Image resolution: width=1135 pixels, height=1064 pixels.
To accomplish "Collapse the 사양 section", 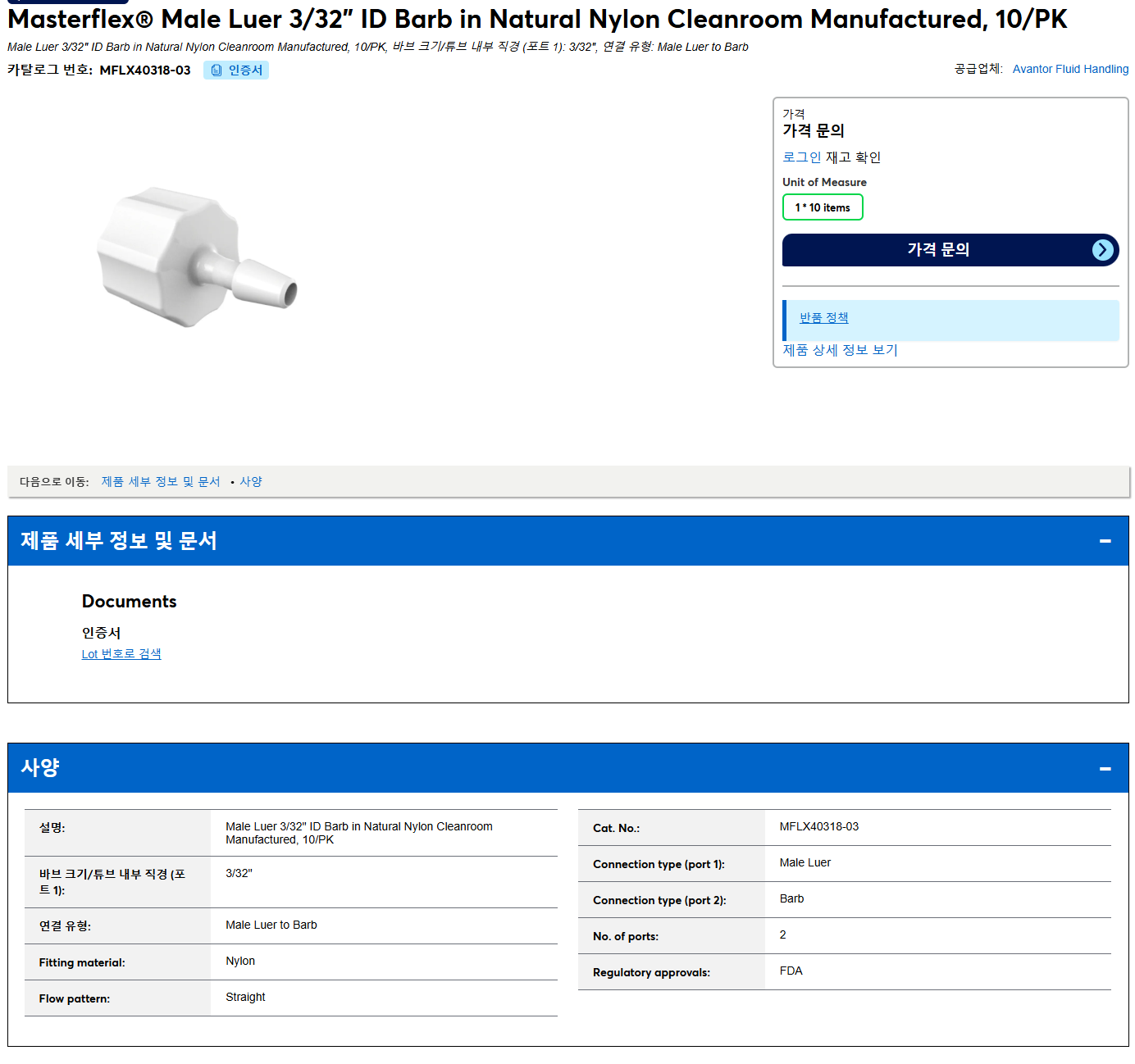I will pyautogui.click(x=1105, y=769).
